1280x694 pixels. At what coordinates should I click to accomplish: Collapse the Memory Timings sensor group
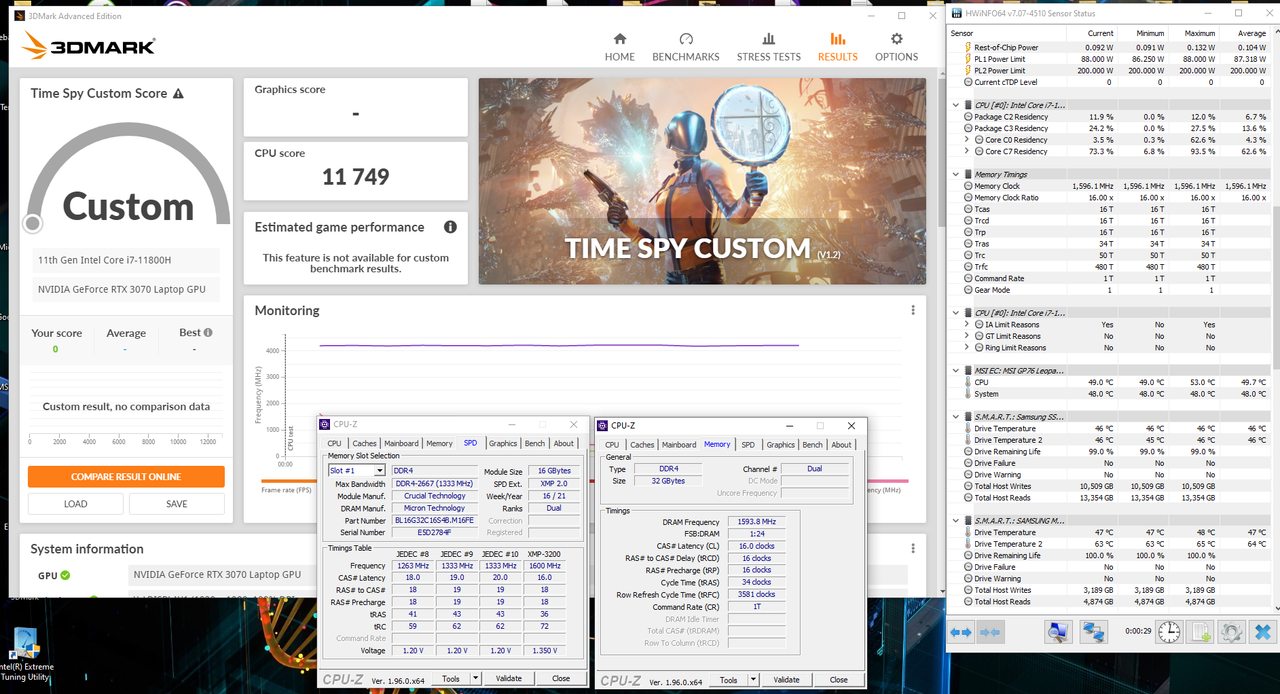(x=955, y=174)
